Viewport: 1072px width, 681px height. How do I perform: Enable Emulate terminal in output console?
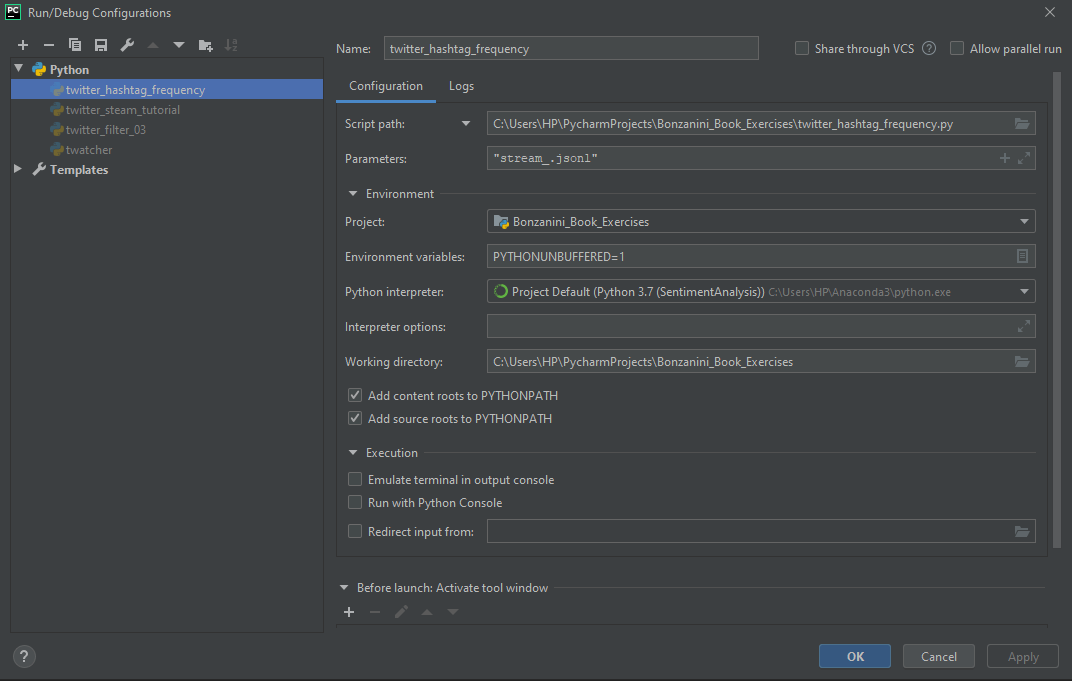point(355,479)
